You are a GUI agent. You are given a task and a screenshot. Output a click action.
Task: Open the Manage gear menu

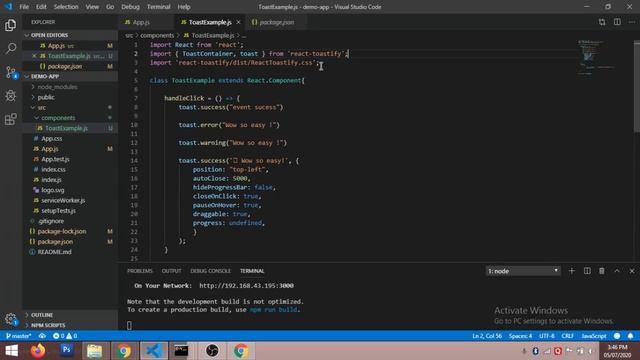(11, 319)
